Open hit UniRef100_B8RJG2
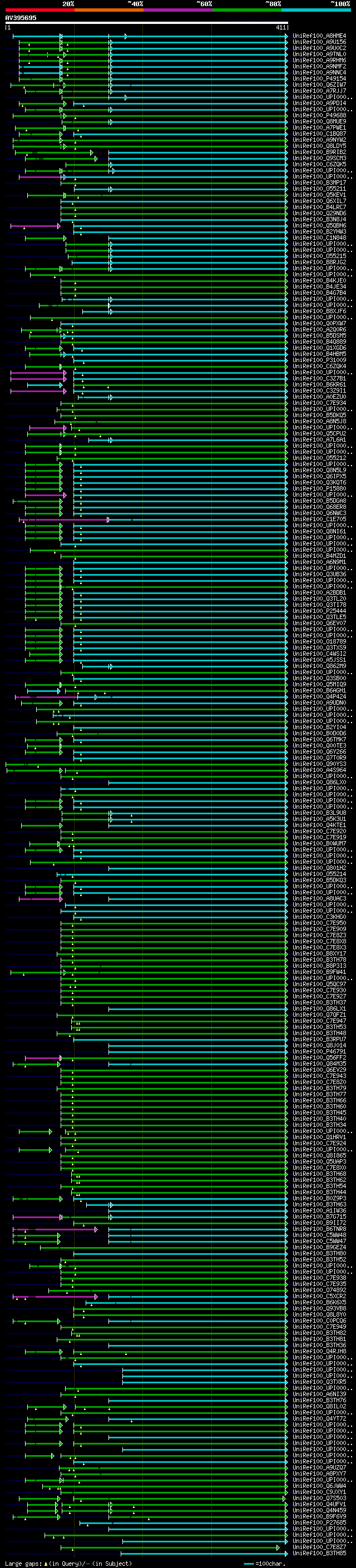The width and height of the screenshot is (356, 1568). coord(319,263)
